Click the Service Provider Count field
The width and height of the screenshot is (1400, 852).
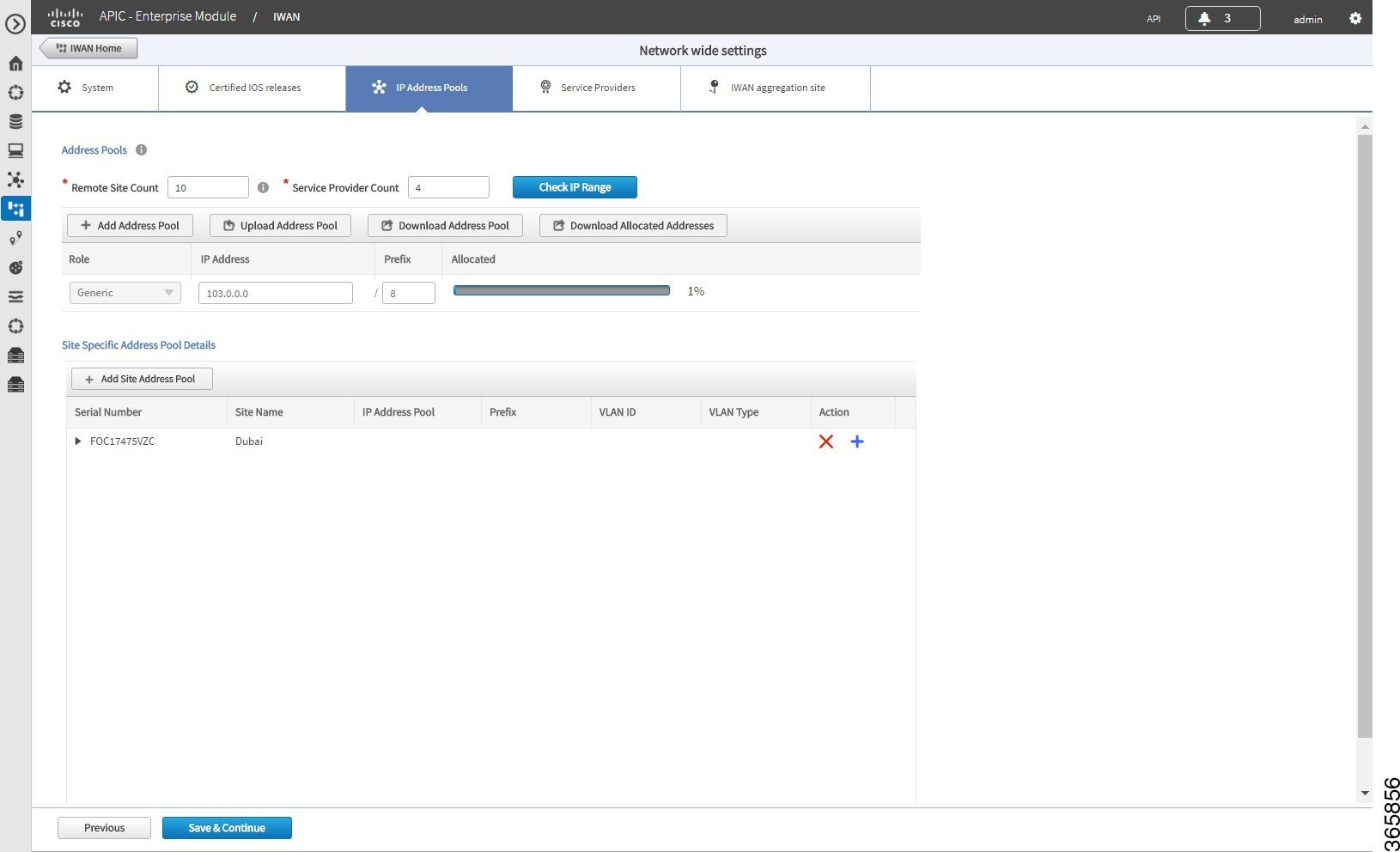point(448,187)
